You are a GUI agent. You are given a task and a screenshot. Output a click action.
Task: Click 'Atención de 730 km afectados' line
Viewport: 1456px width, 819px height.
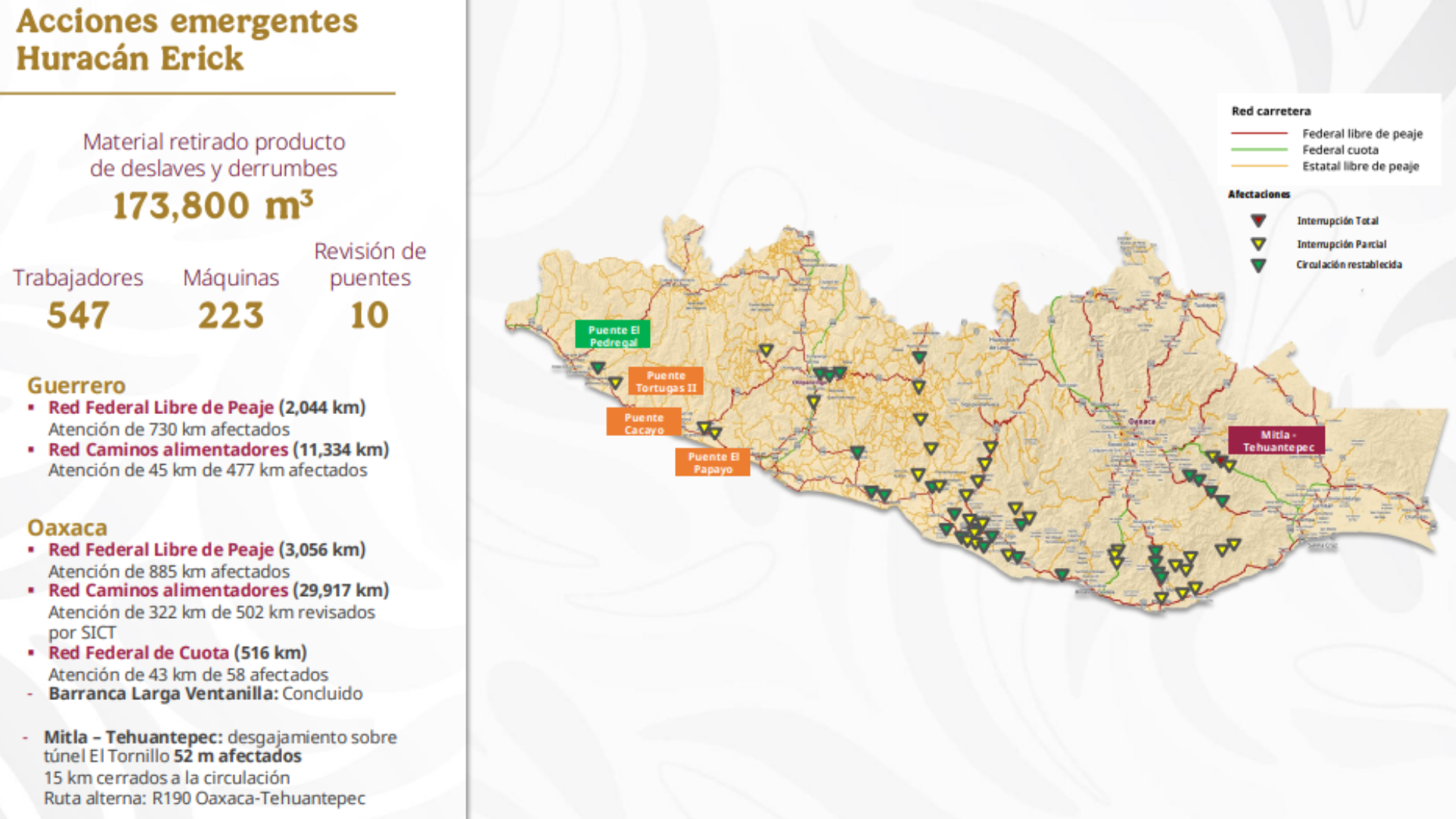coord(169,429)
